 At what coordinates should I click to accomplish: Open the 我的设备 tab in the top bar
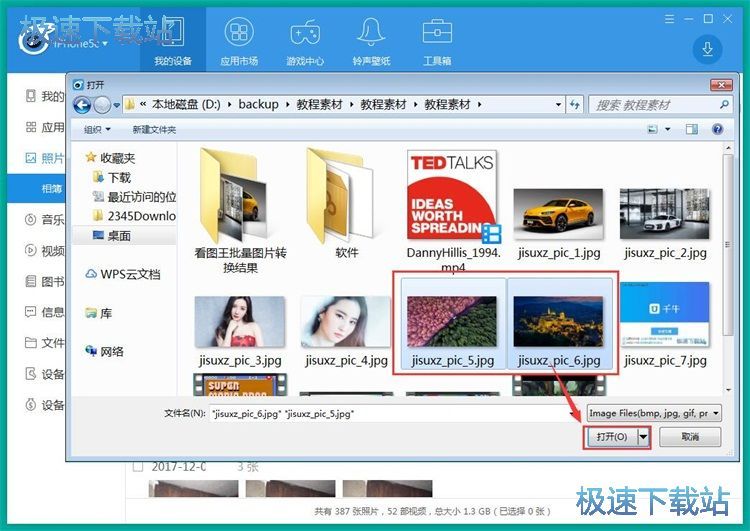coord(173,40)
